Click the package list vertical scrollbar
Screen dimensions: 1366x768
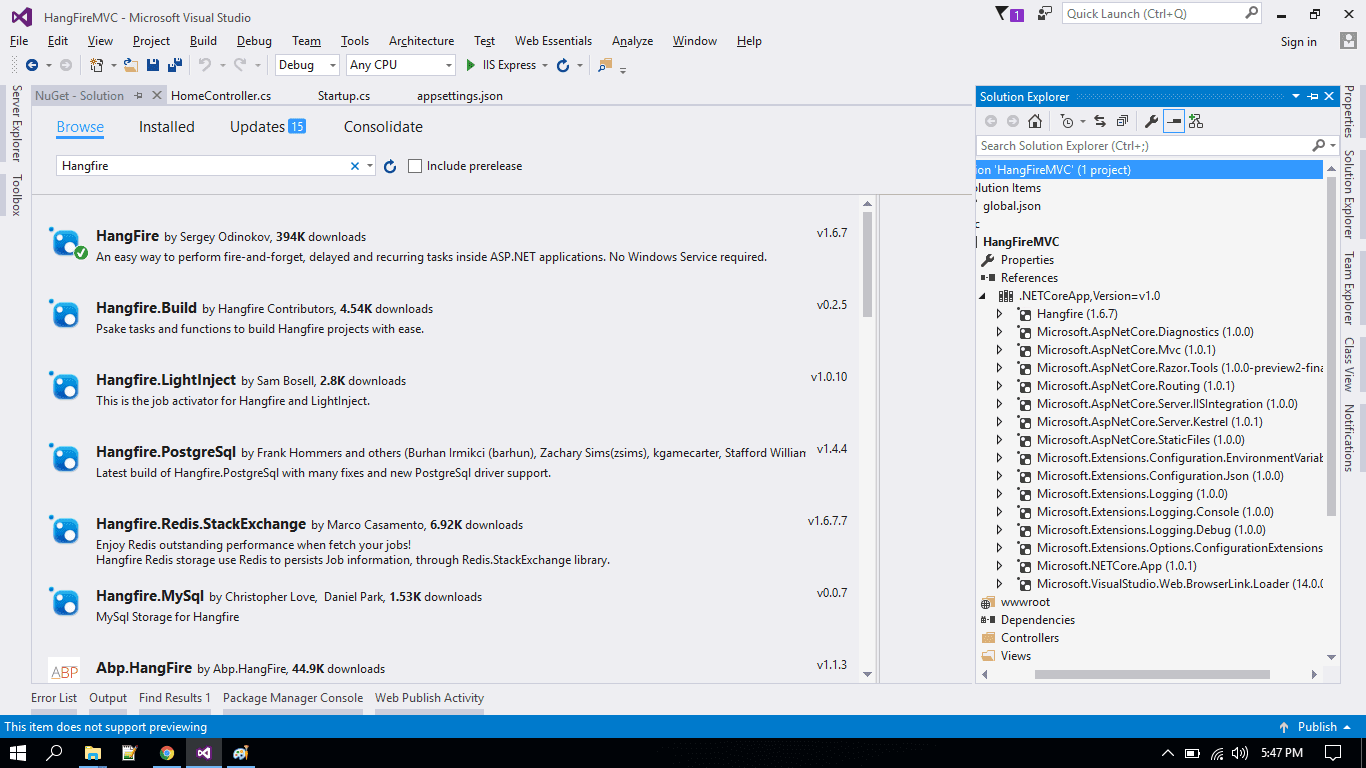867,265
